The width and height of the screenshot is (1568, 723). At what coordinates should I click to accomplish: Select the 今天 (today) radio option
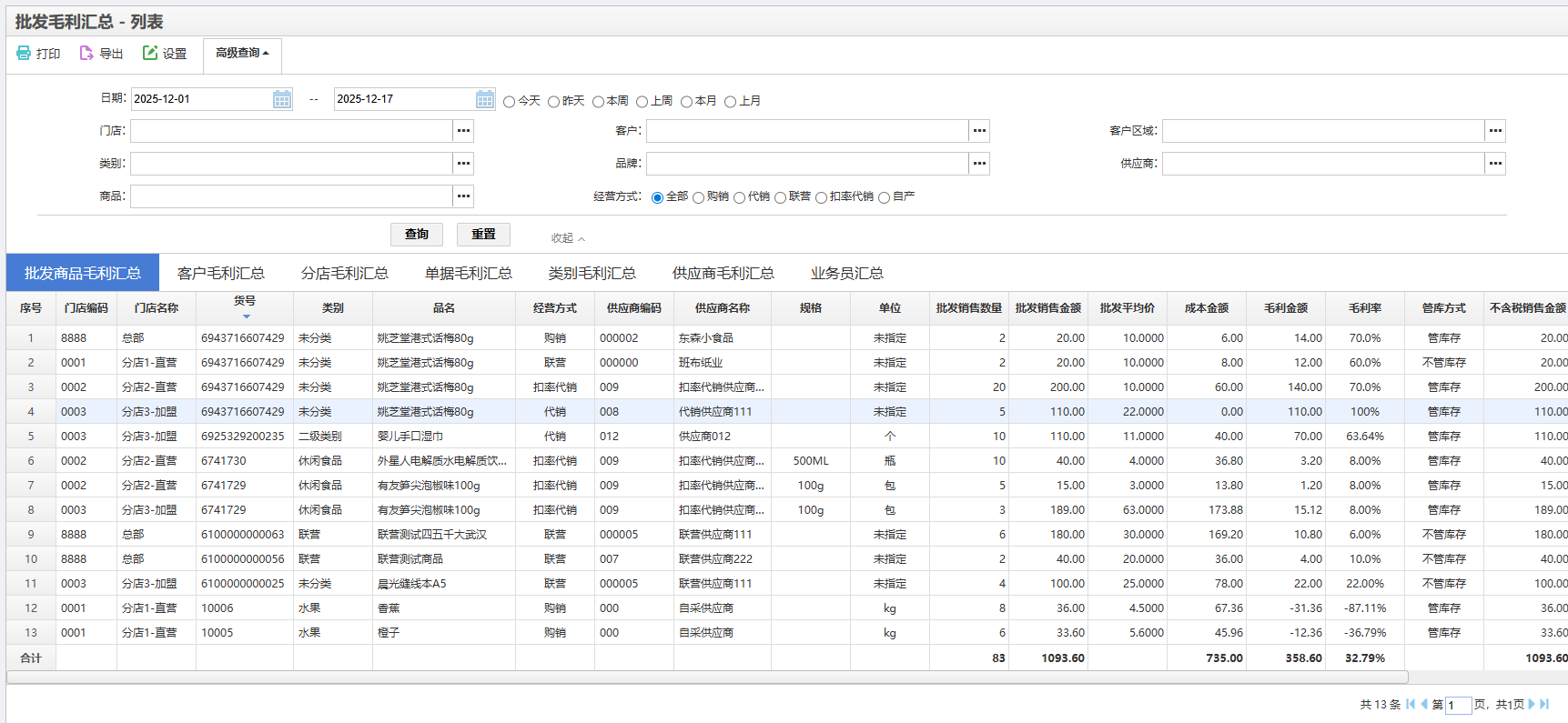pos(510,102)
